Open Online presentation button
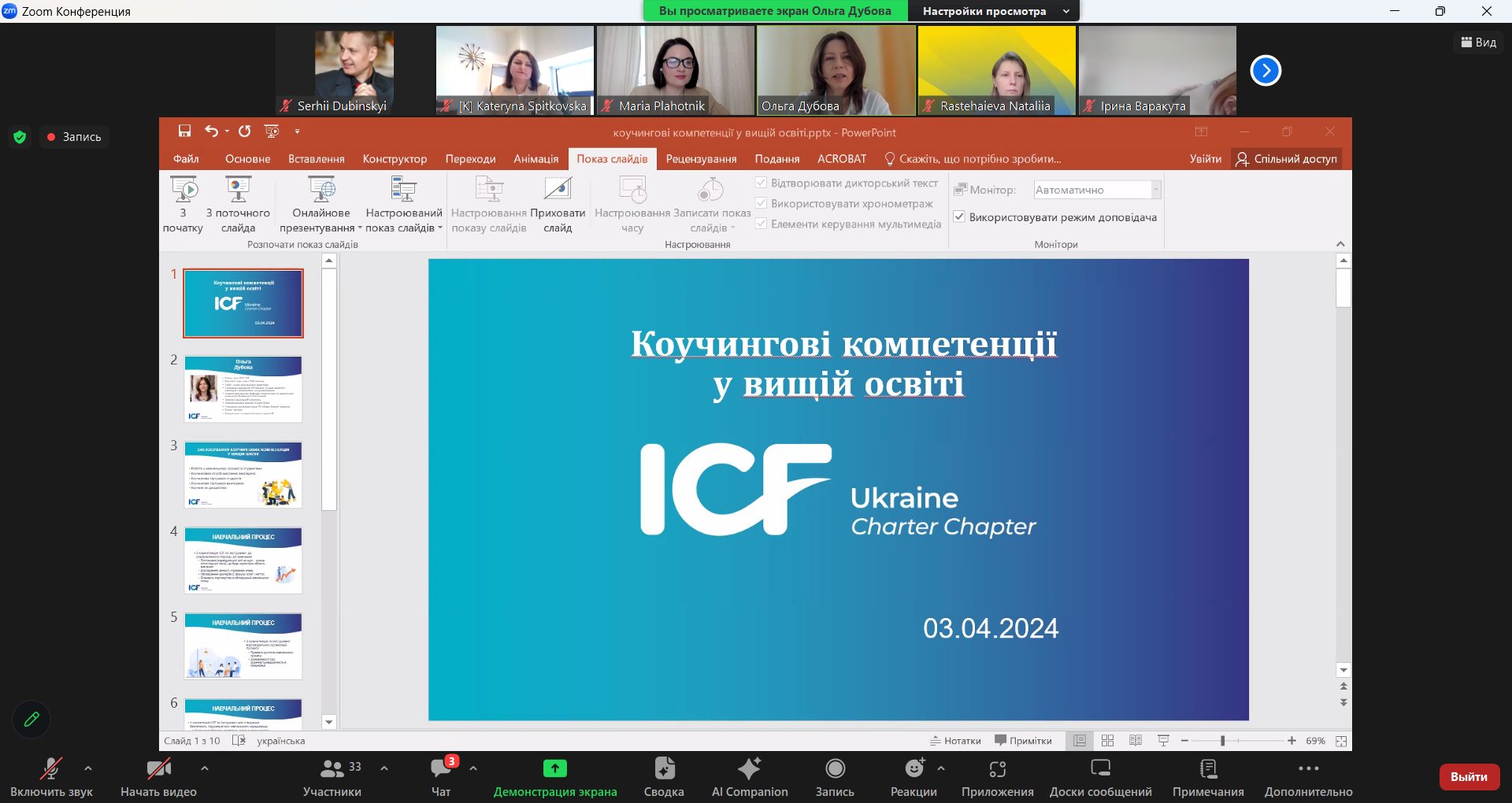This screenshot has width=1512, height=803. [x=321, y=205]
